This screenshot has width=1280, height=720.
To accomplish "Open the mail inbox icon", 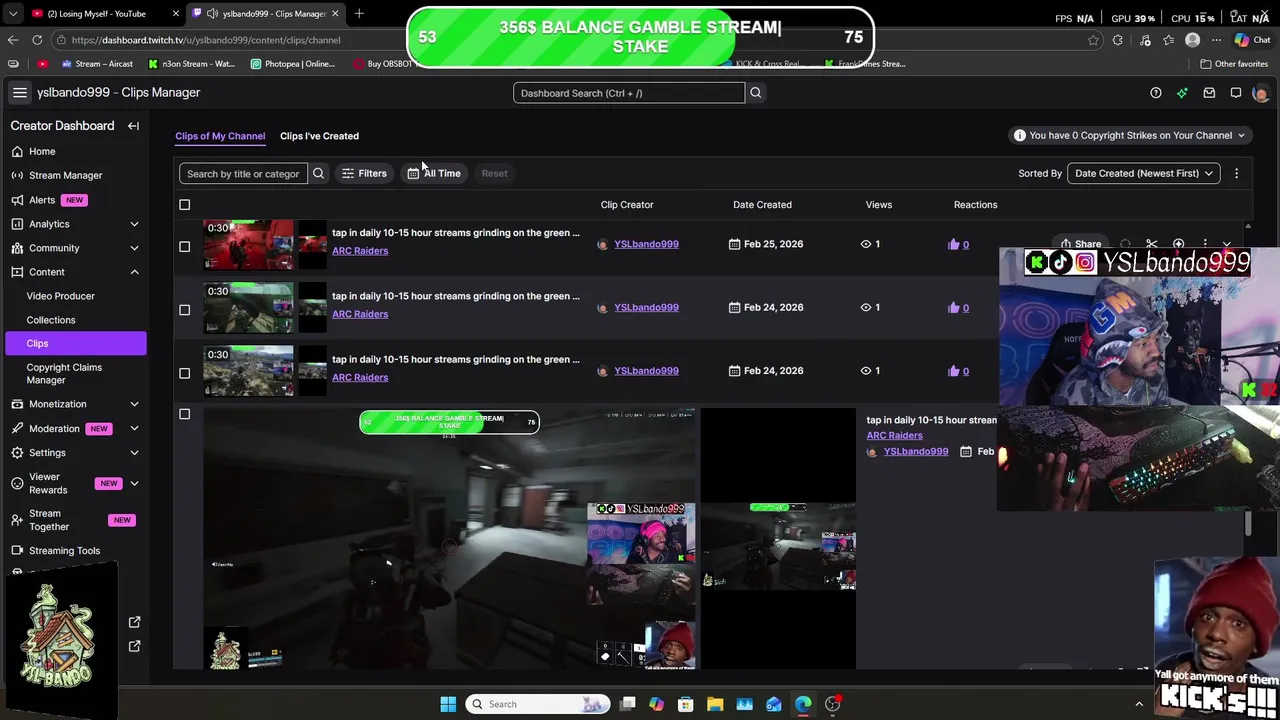I will [1209, 93].
